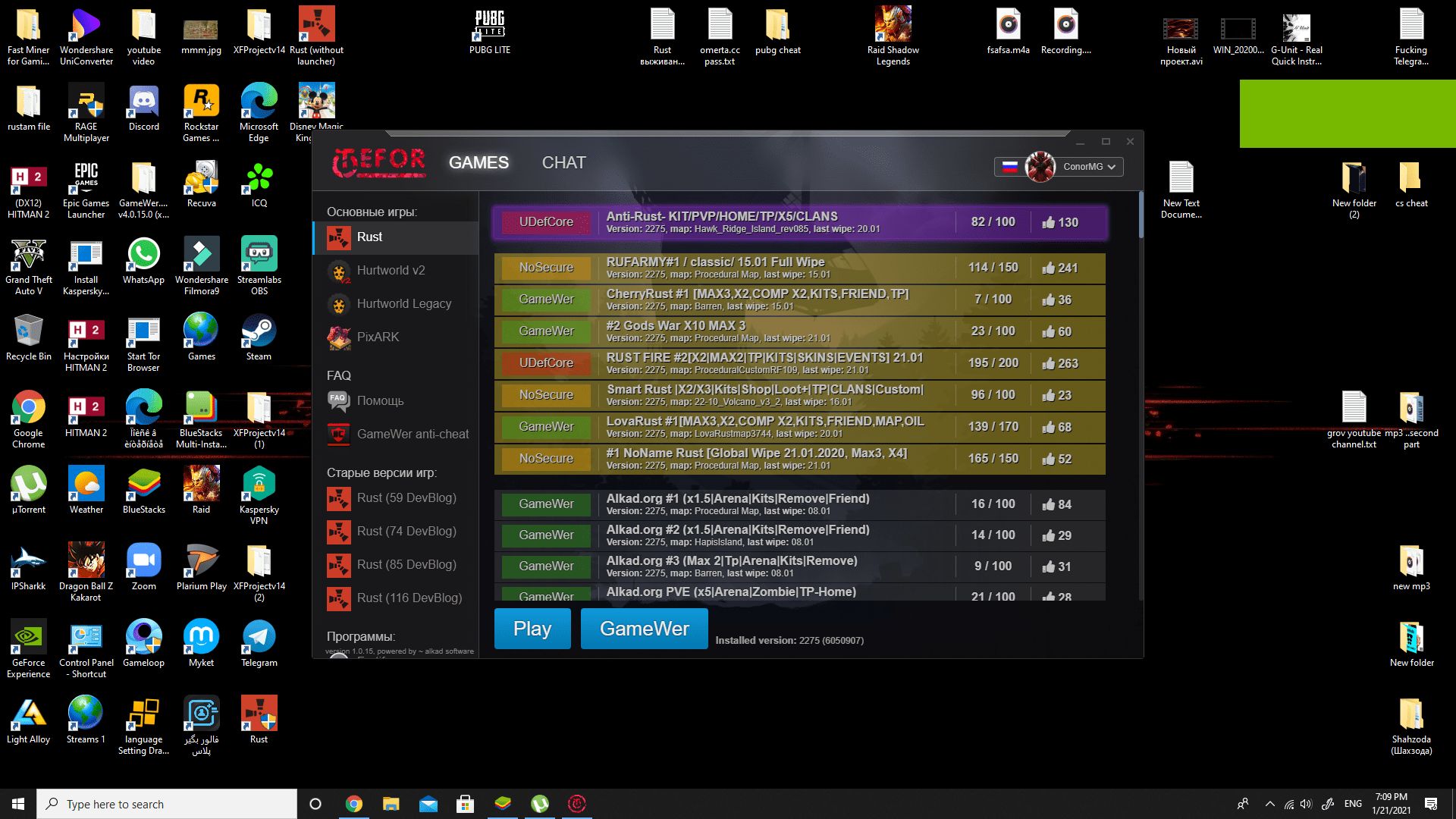Click the NoSecure tag on RUFARMY#1 row

tap(546, 268)
